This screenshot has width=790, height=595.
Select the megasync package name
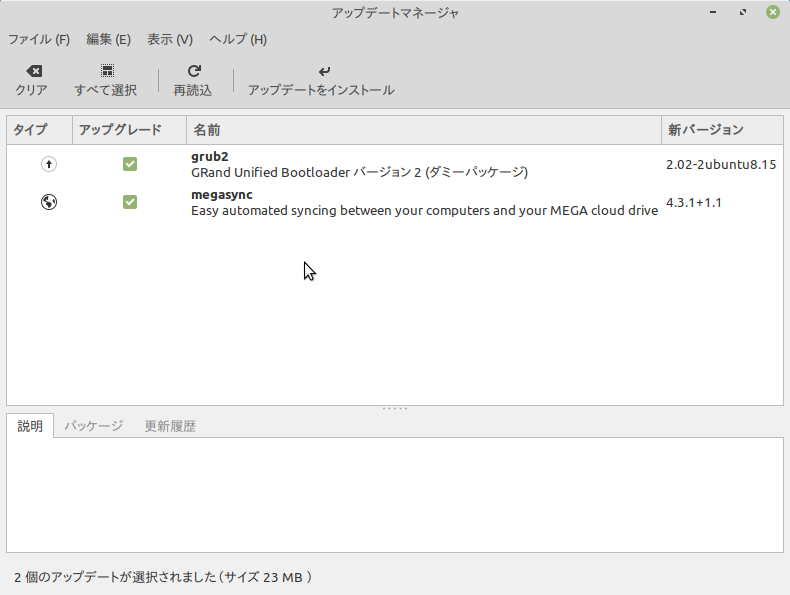click(222, 194)
